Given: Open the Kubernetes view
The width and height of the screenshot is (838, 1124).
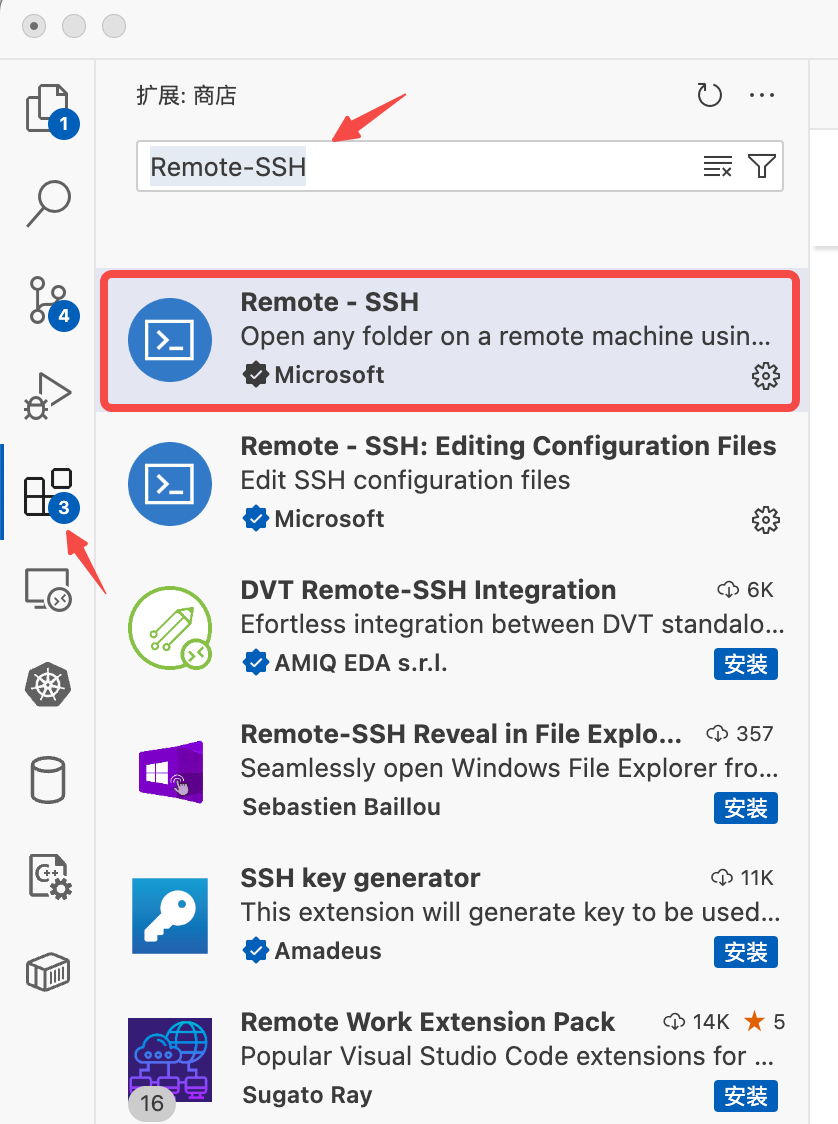Looking at the screenshot, I should (x=47, y=684).
